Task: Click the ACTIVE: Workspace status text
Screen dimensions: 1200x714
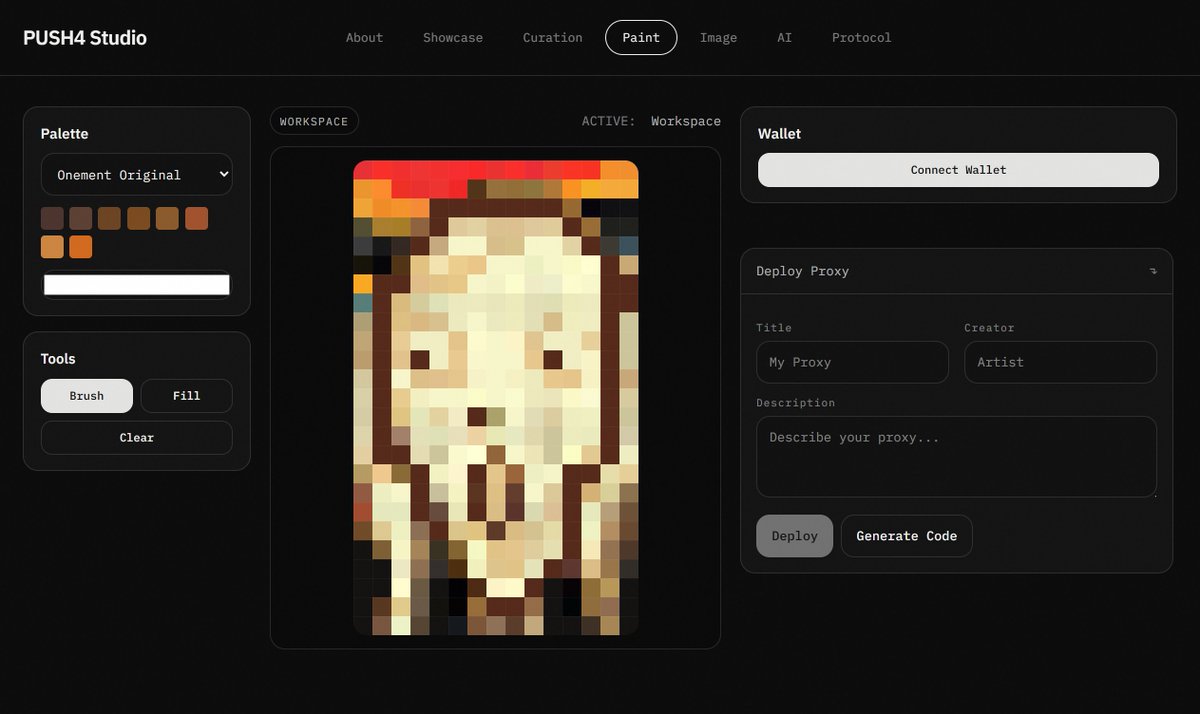Action: pos(651,121)
